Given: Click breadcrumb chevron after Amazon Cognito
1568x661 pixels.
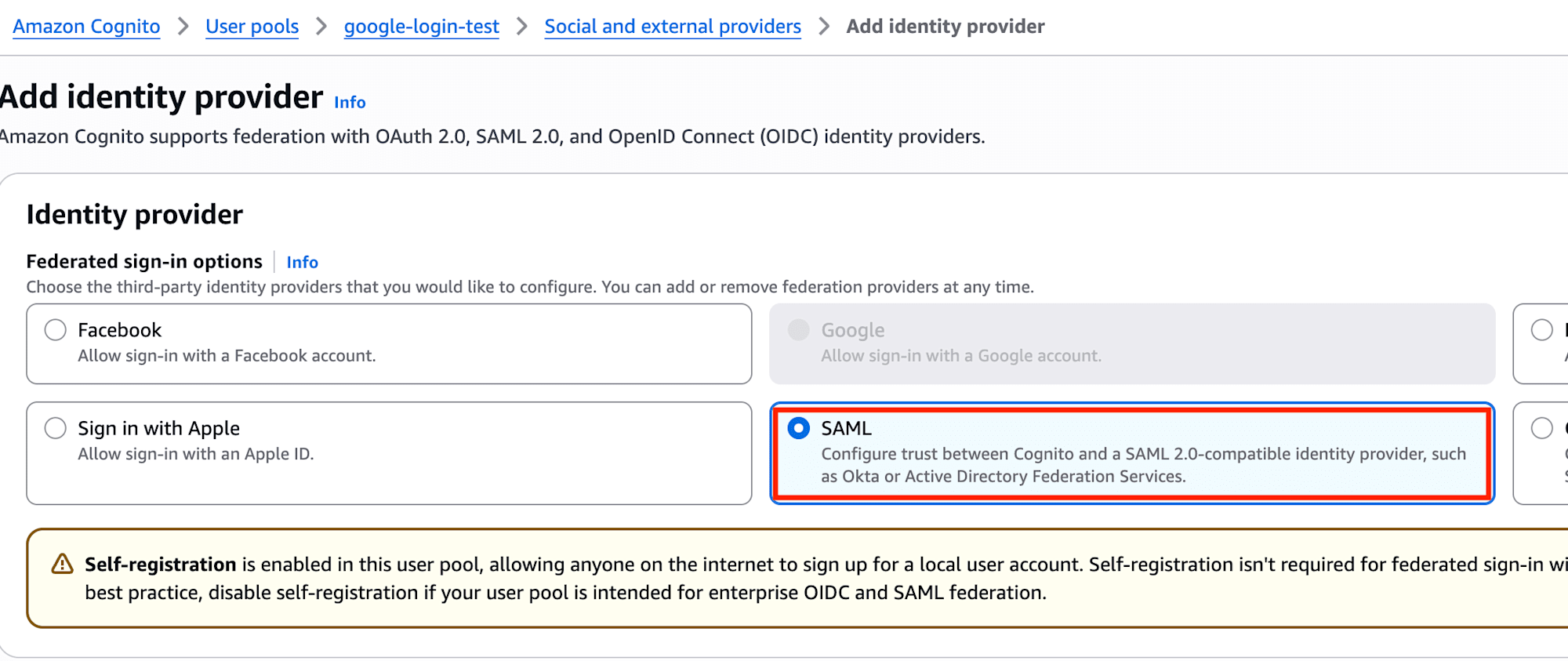Looking at the screenshot, I should tap(183, 27).
